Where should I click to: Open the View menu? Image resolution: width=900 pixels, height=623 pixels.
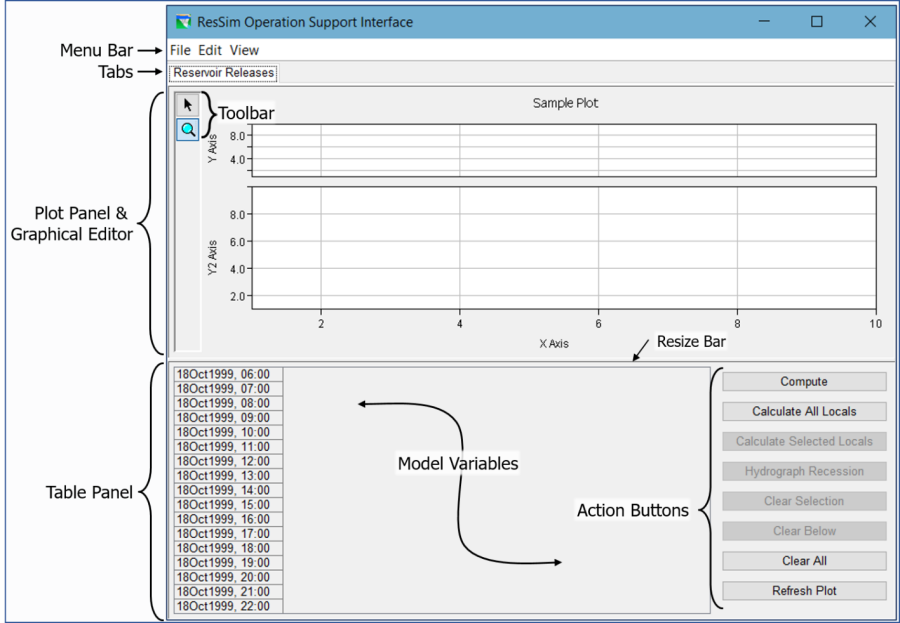(x=244, y=50)
